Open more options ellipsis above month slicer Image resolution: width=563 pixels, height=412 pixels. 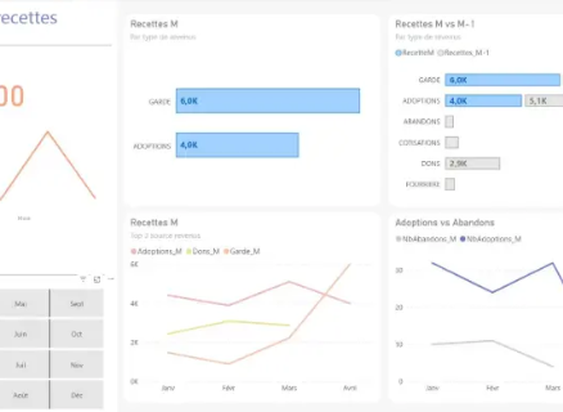111,279
